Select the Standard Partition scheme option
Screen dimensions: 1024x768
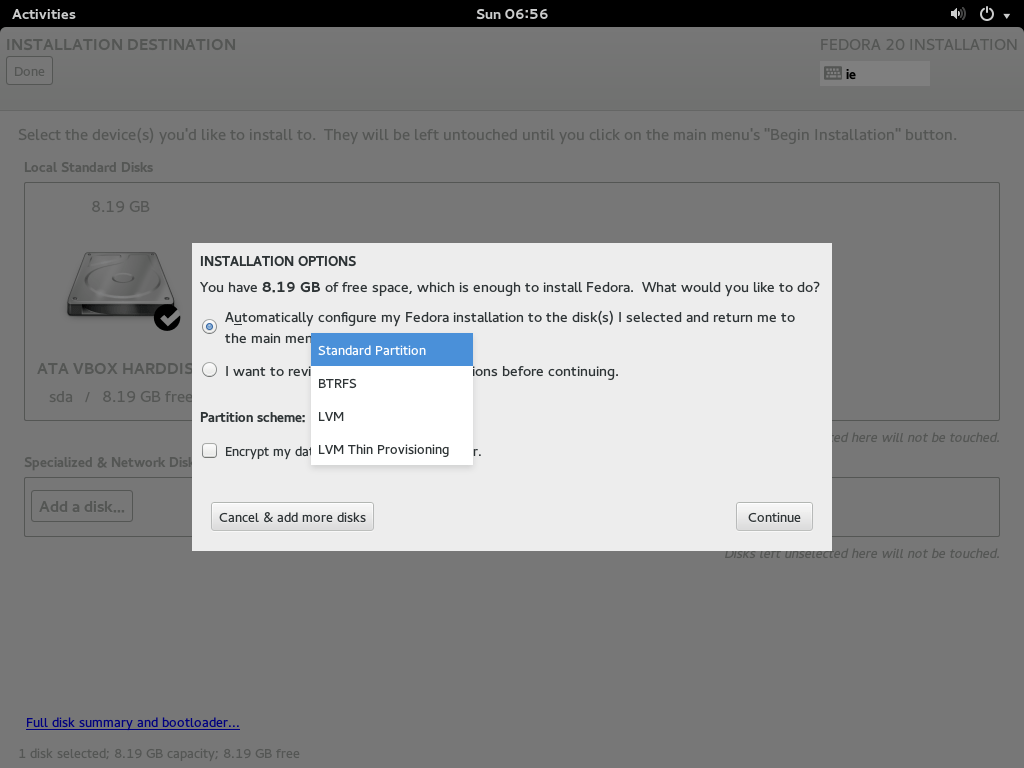pyautogui.click(x=392, y=350)
